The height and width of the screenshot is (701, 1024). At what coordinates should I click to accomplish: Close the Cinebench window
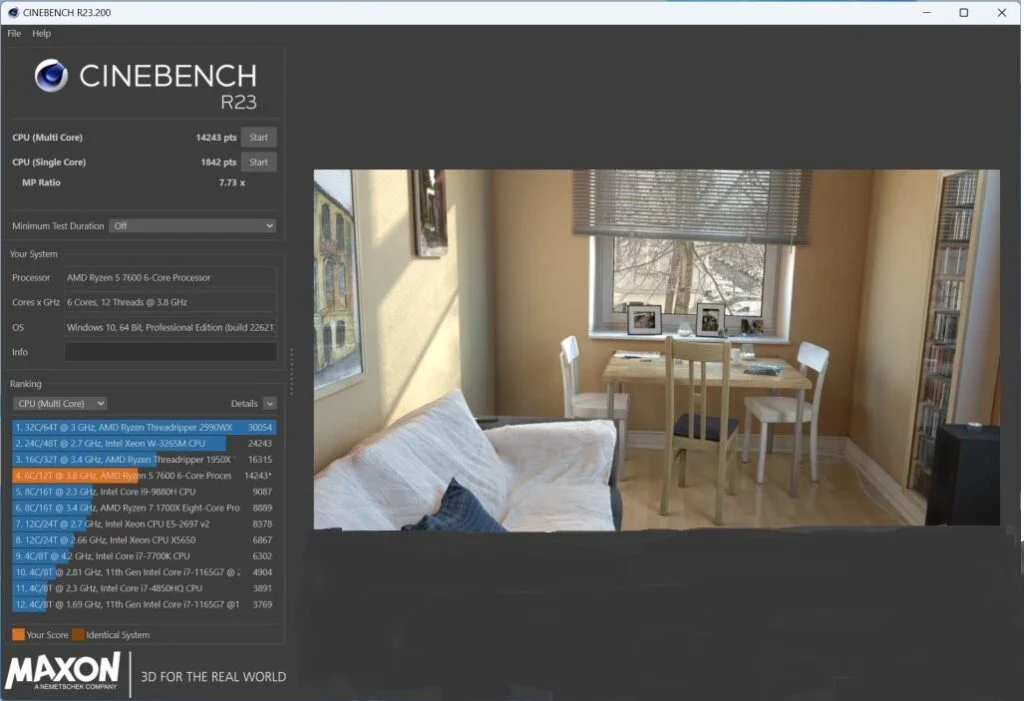click(1002, 12)
